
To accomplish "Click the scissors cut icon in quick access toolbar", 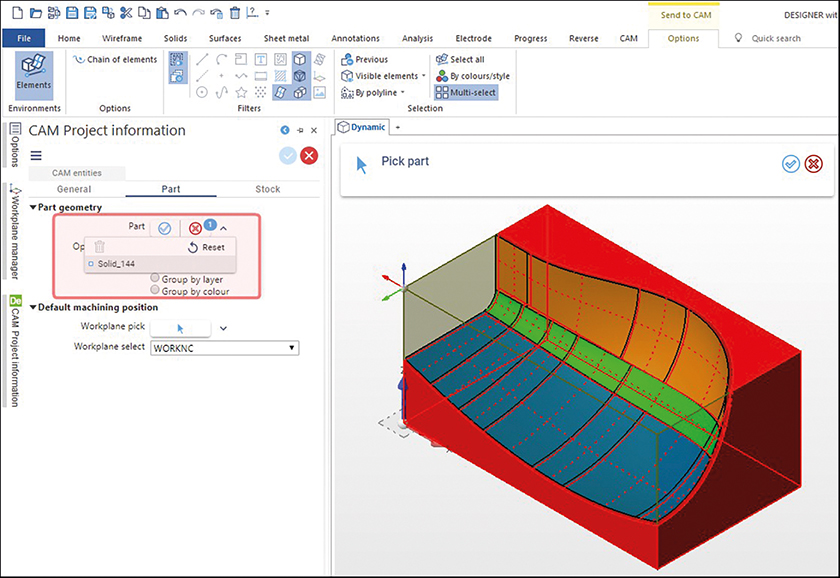I will [125, 13].
